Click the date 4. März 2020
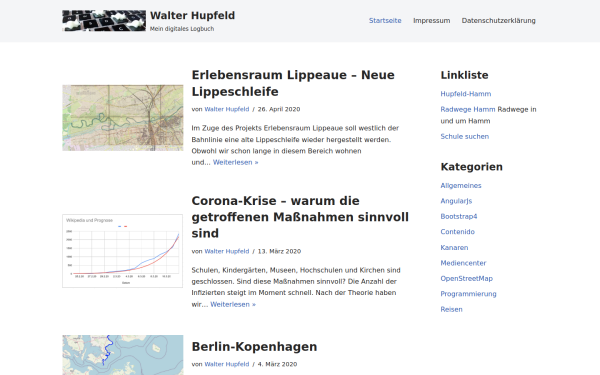Screen dimensions: 600x375 (x=277, y=364)
